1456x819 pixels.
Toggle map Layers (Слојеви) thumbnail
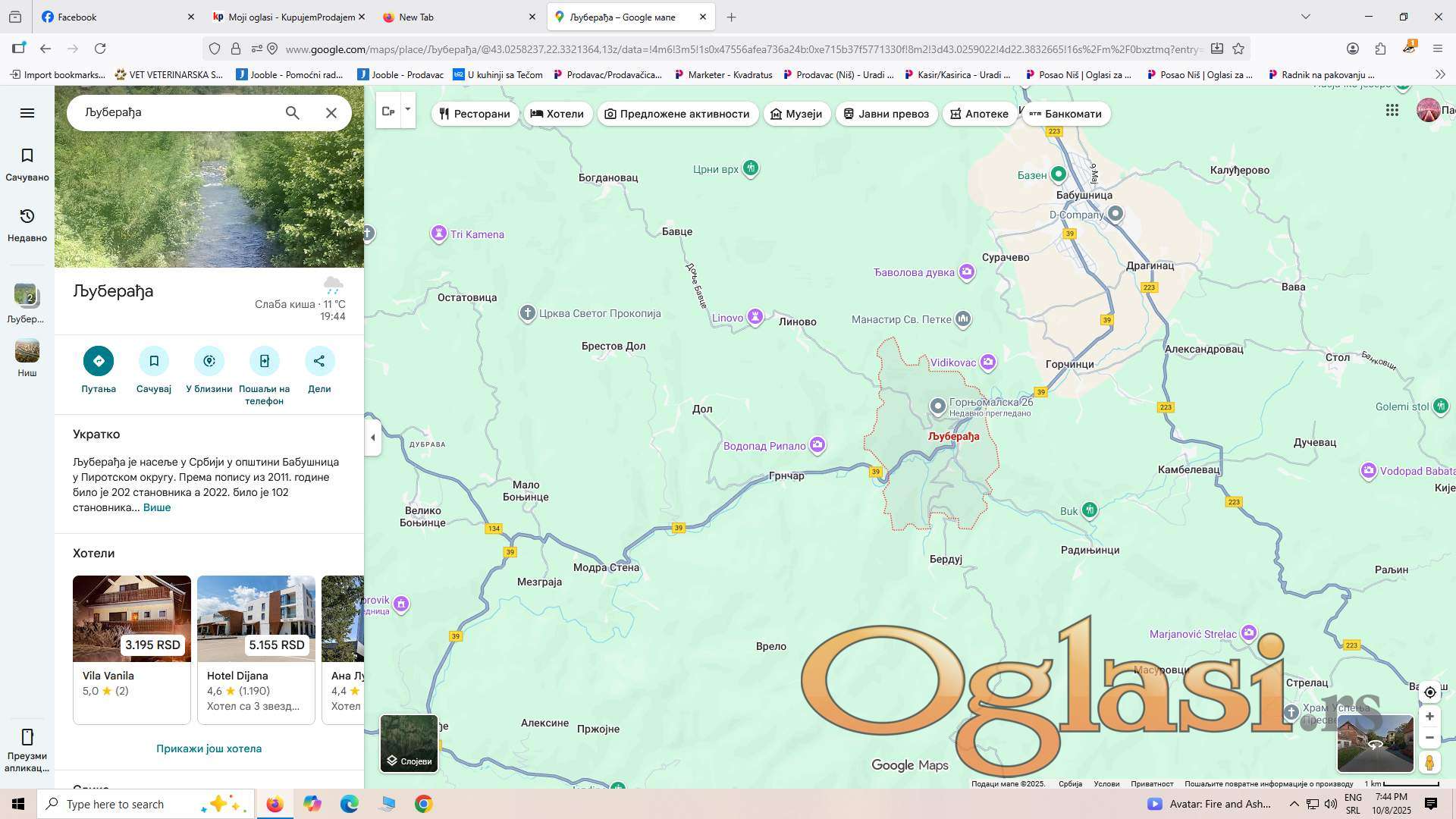pos(409,743)
